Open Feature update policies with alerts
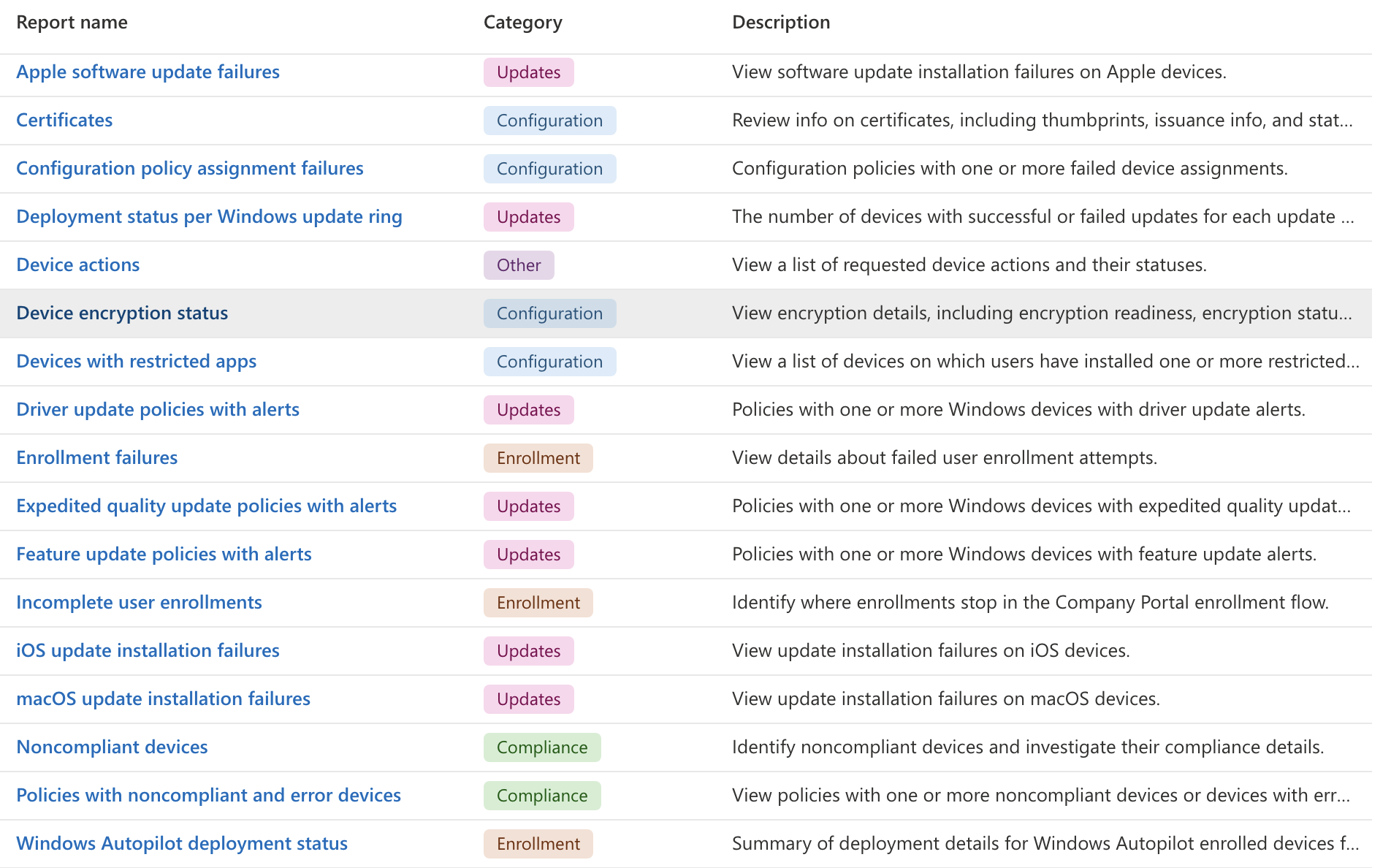Screen dimensions: 1391x868 point(164,554)
